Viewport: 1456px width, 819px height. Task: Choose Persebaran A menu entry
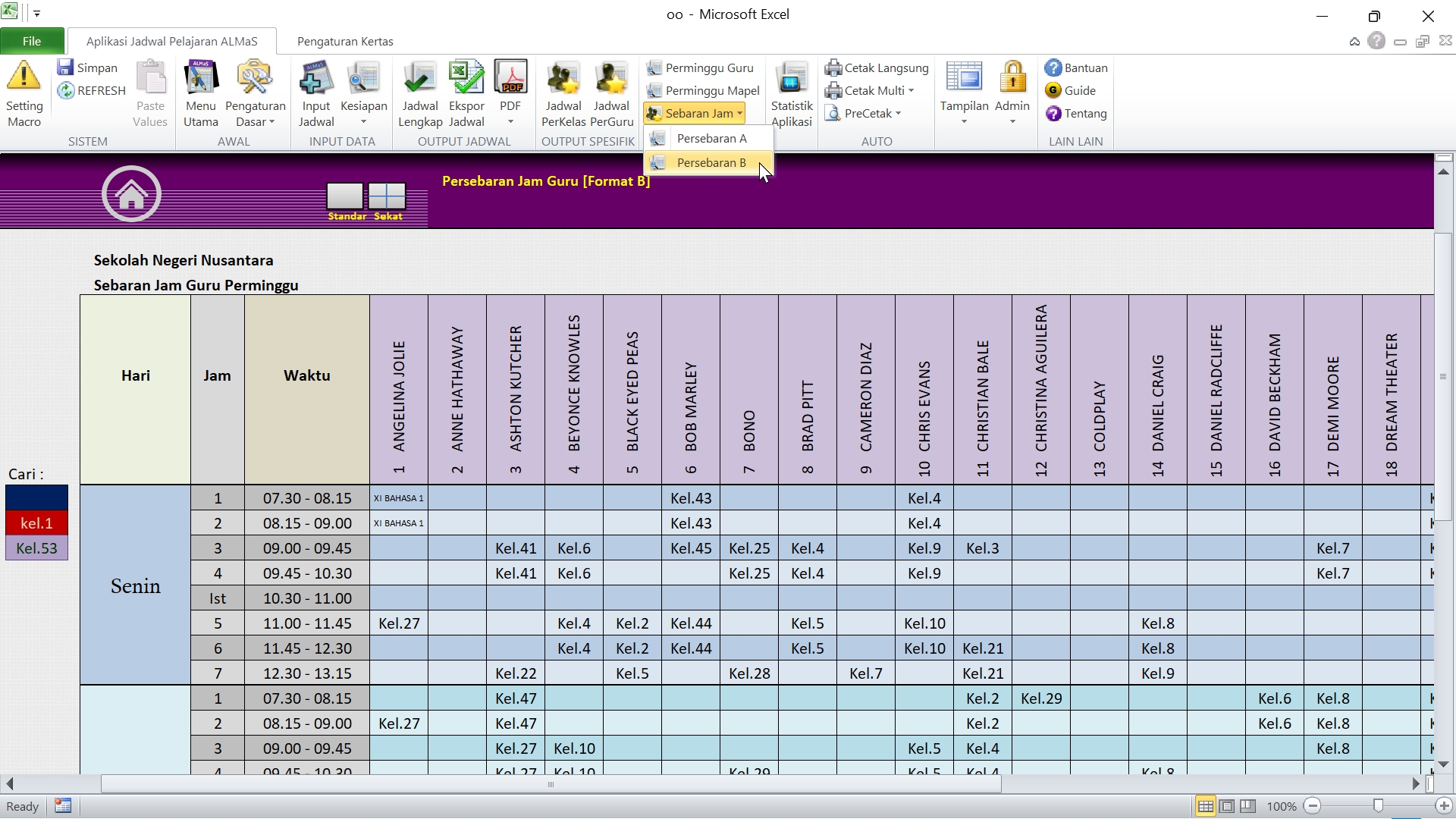coord(711,138)
